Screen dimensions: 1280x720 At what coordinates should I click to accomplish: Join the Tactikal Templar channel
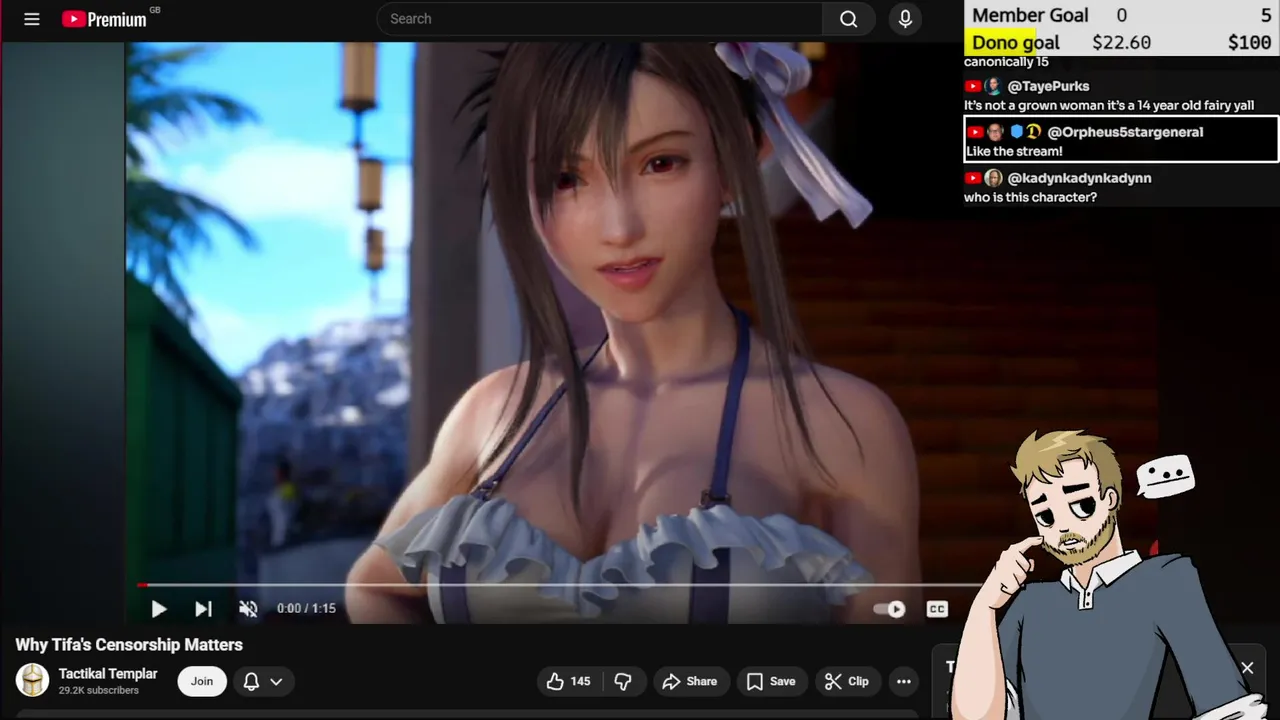click(202, 681)
